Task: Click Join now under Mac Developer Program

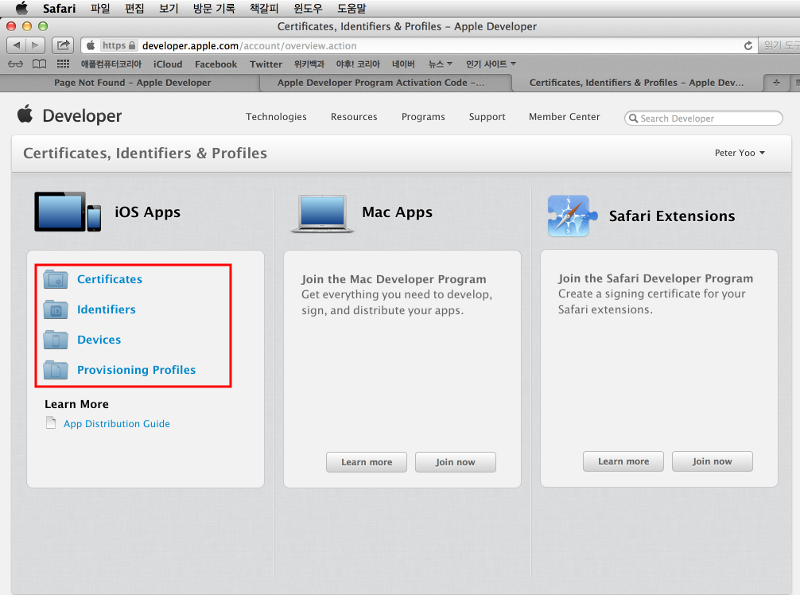Action: [x=455, y=462]
